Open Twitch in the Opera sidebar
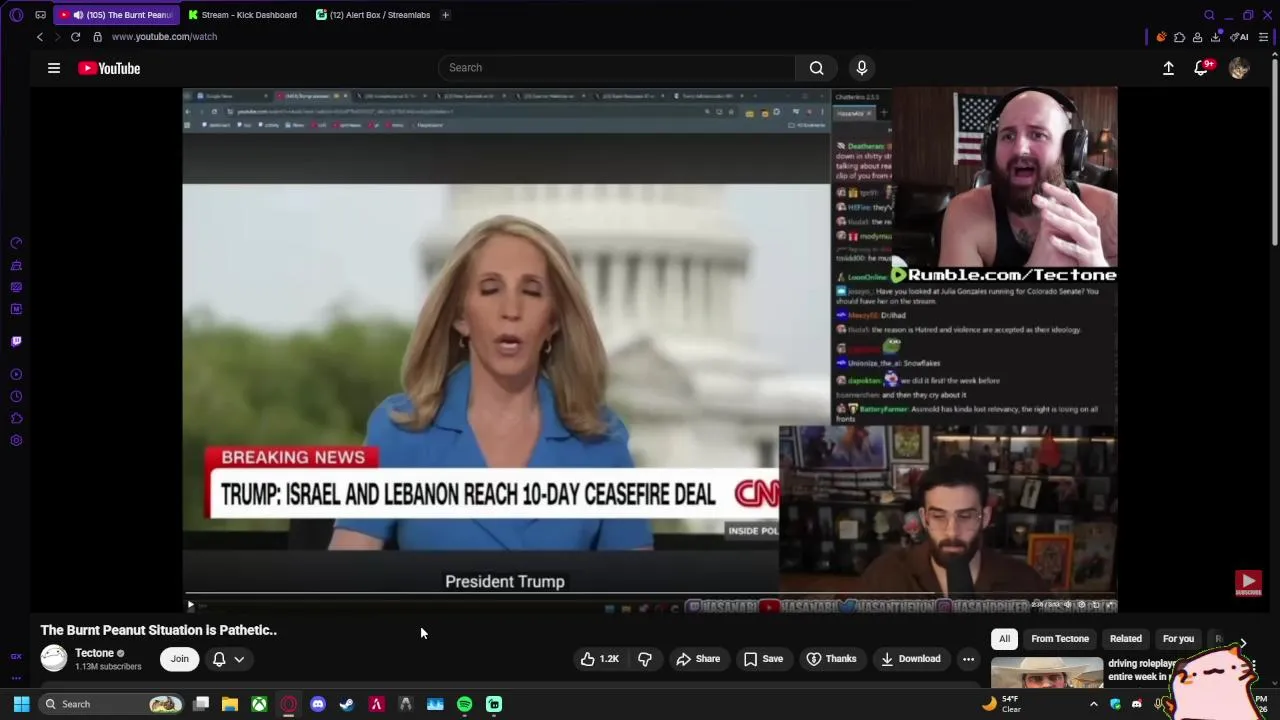1280x720 pixels. coord(16,341)
